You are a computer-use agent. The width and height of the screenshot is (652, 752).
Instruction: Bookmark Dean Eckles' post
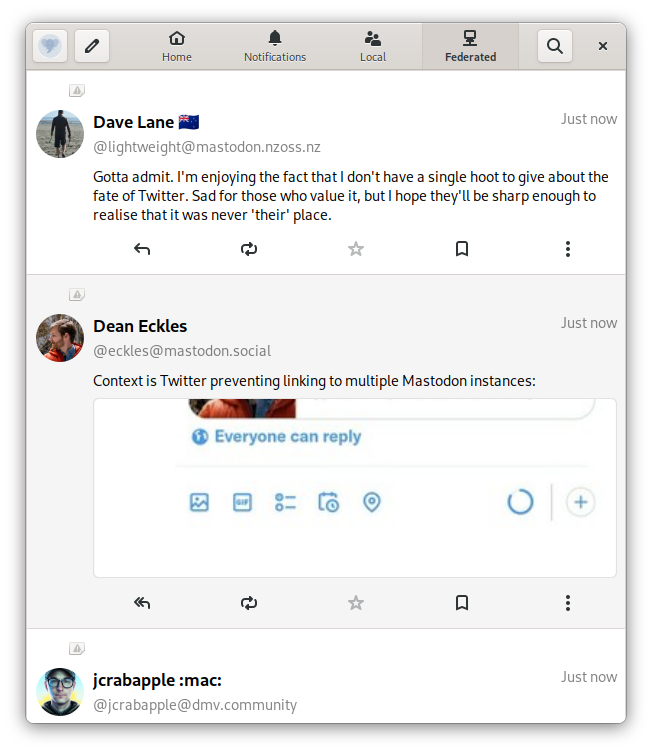(x=462, y=603)
